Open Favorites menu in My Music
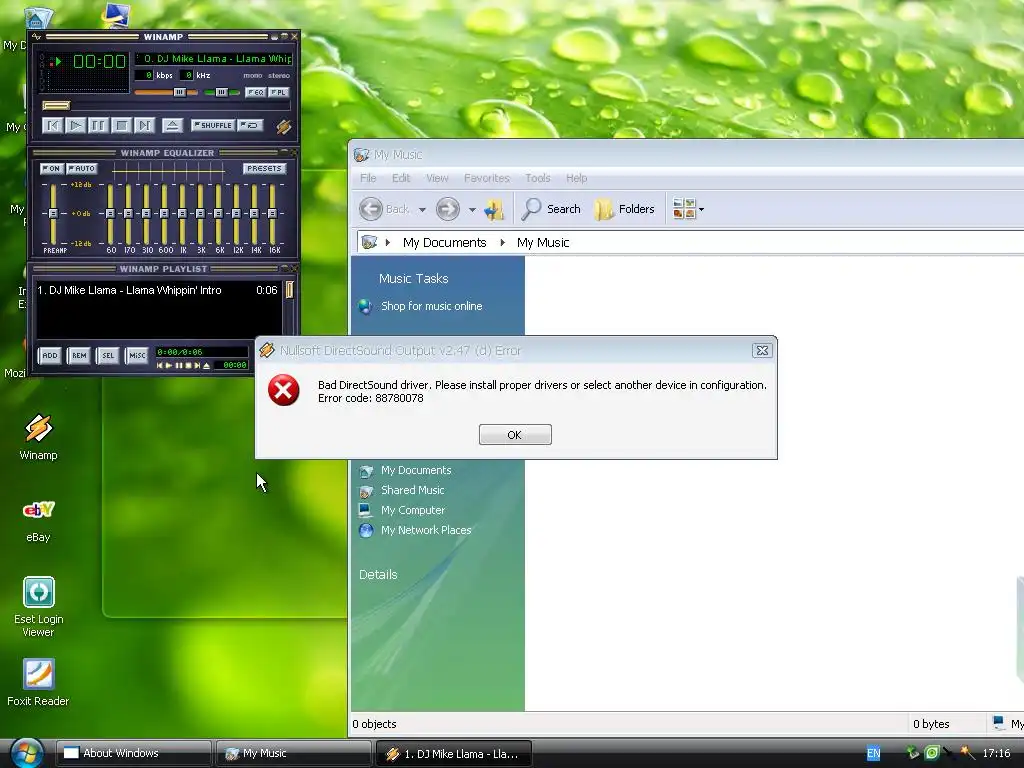 pyautogui.click(x=487, y=178)
